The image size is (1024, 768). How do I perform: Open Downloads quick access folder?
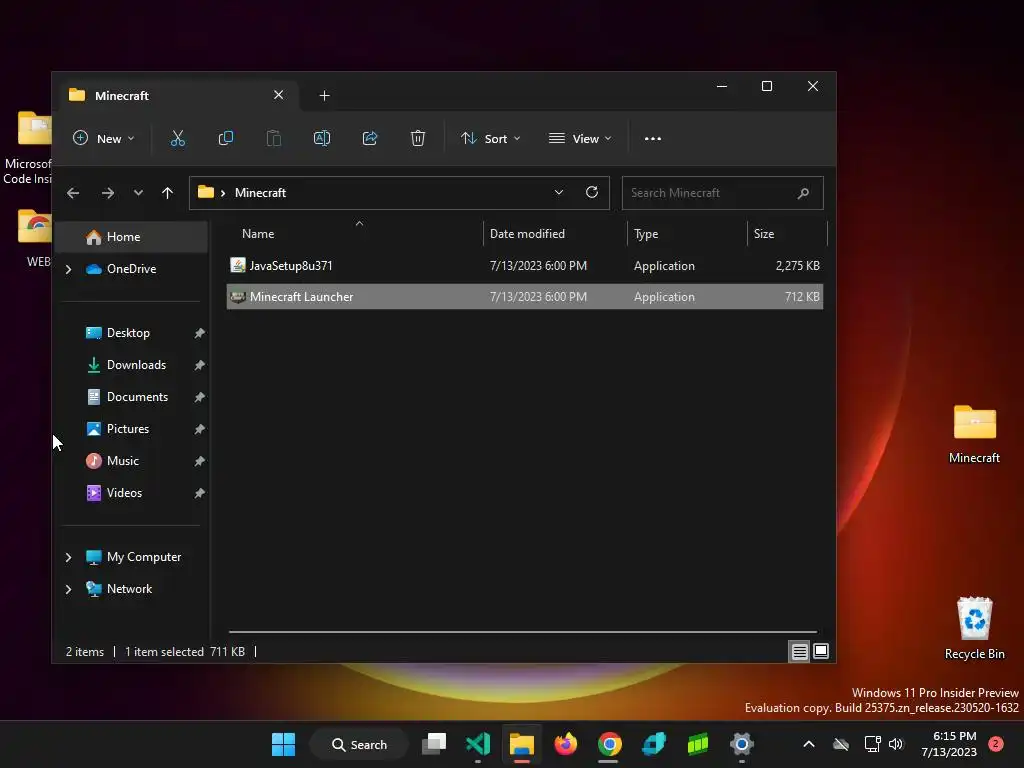(136, 365)
